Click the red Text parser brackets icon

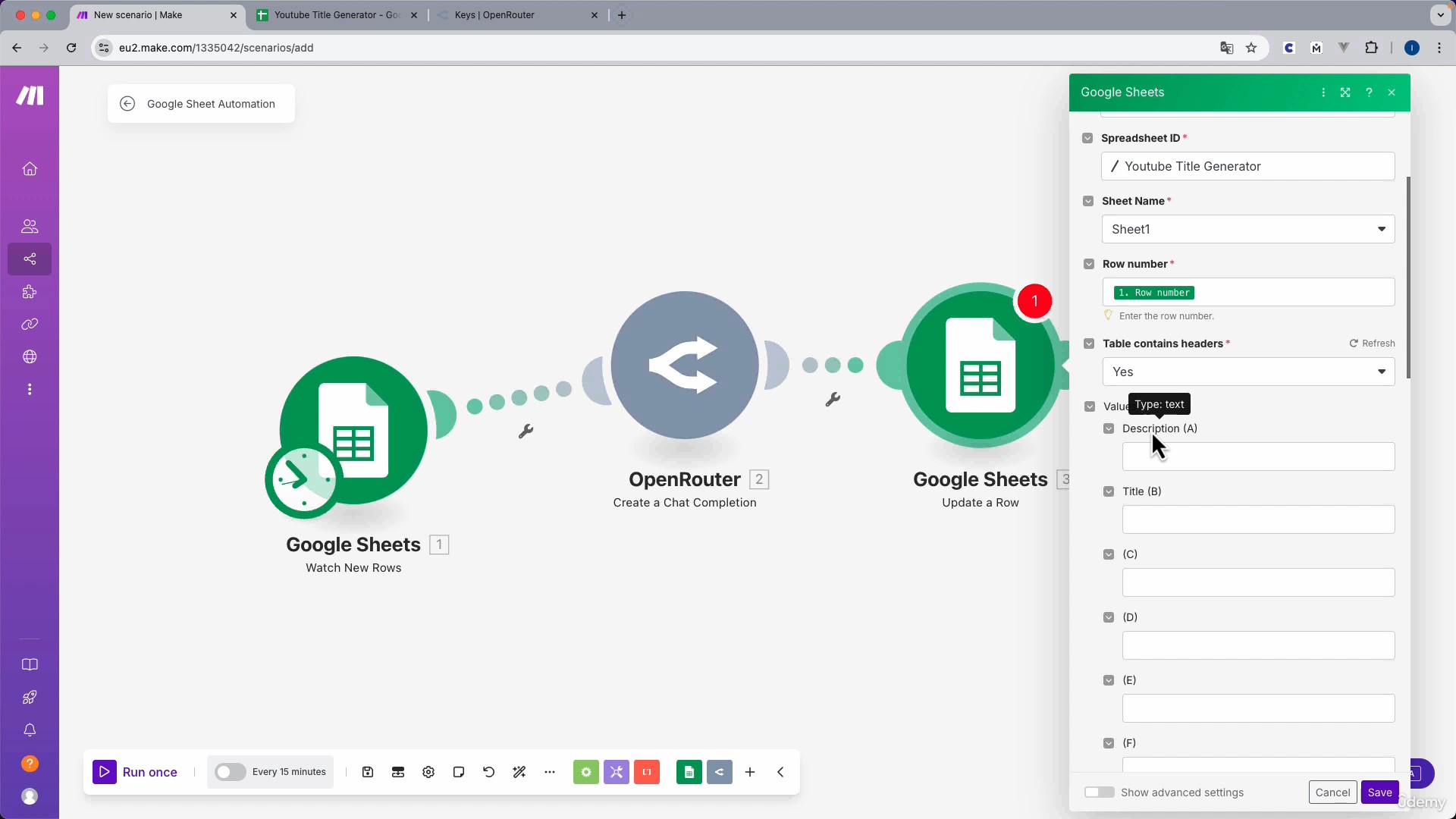coord(647,772)
